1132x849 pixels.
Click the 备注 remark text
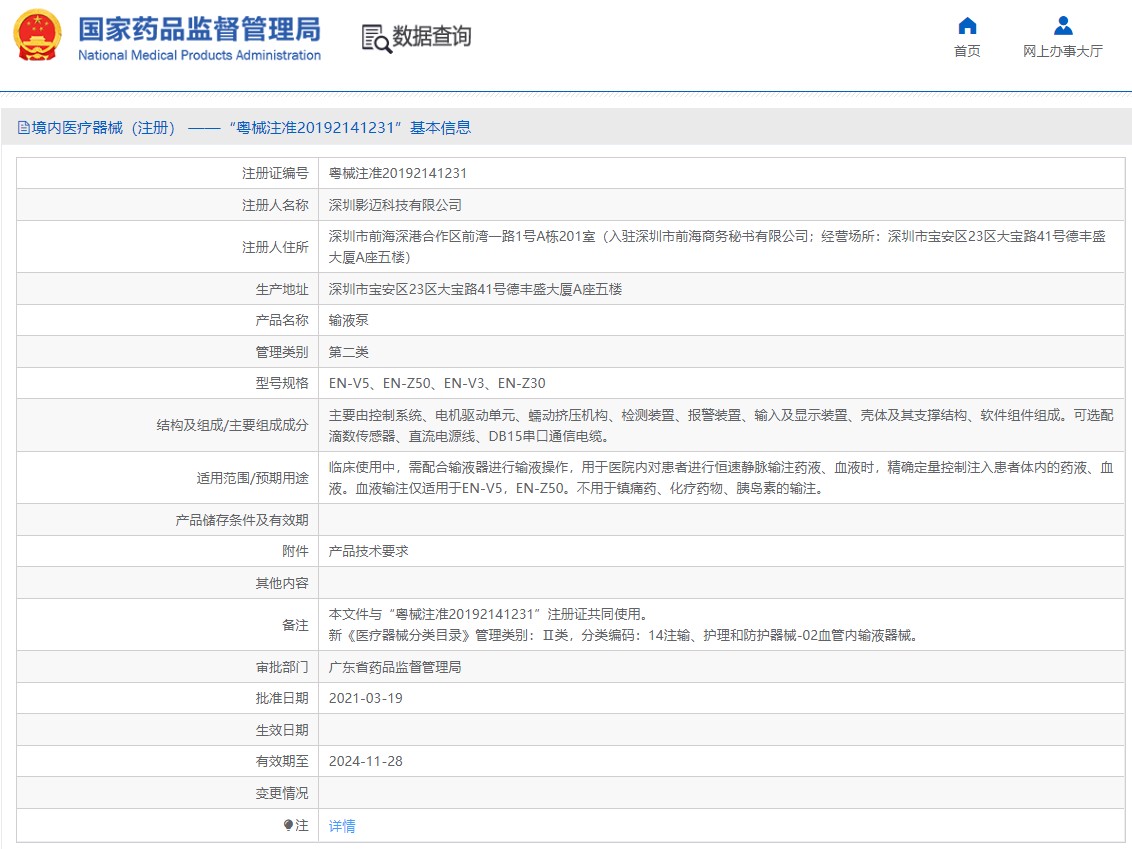click(623, 624)
